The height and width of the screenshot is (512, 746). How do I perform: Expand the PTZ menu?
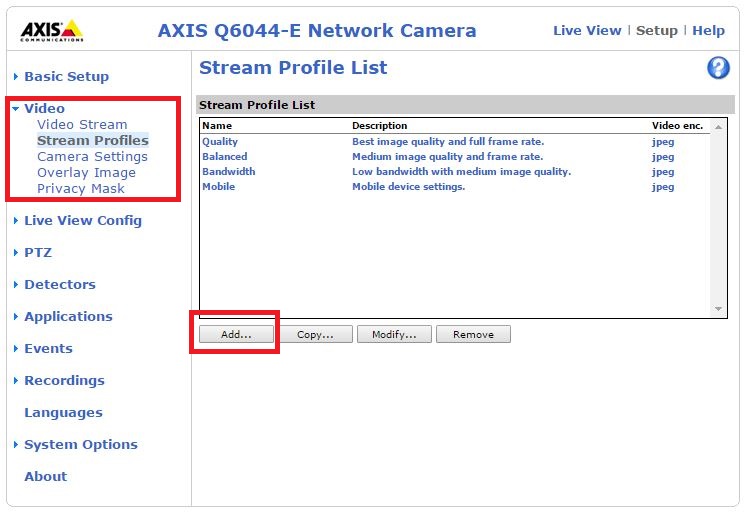[38, 252]
